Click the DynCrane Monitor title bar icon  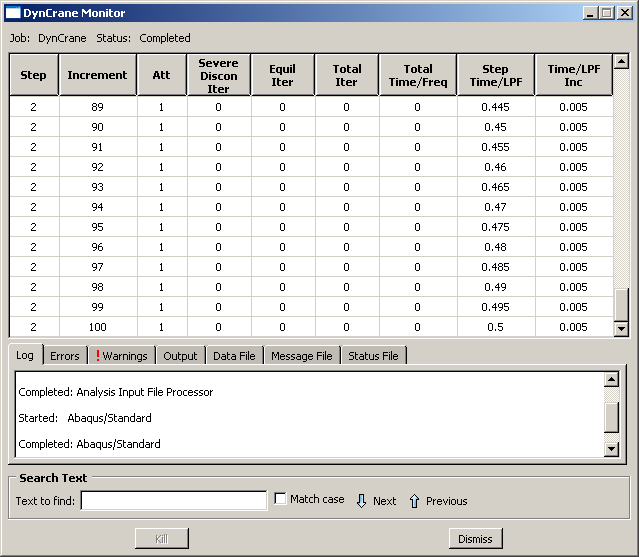pyautogui.click(x=13, y=12)
